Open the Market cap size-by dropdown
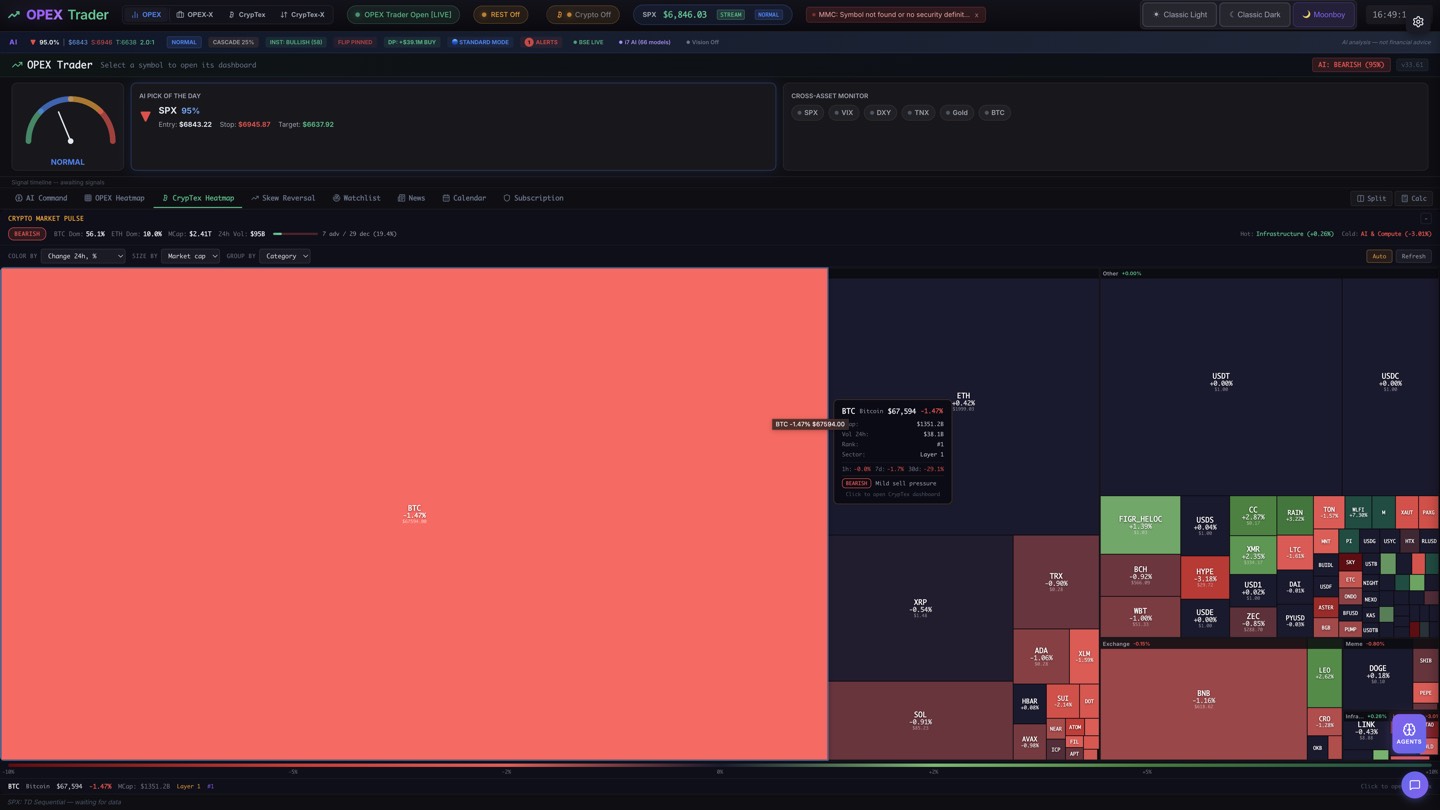 coord(190,256)
